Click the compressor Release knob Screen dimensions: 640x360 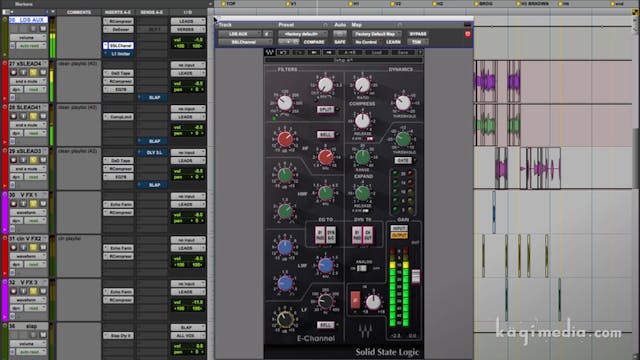[362, 120]
